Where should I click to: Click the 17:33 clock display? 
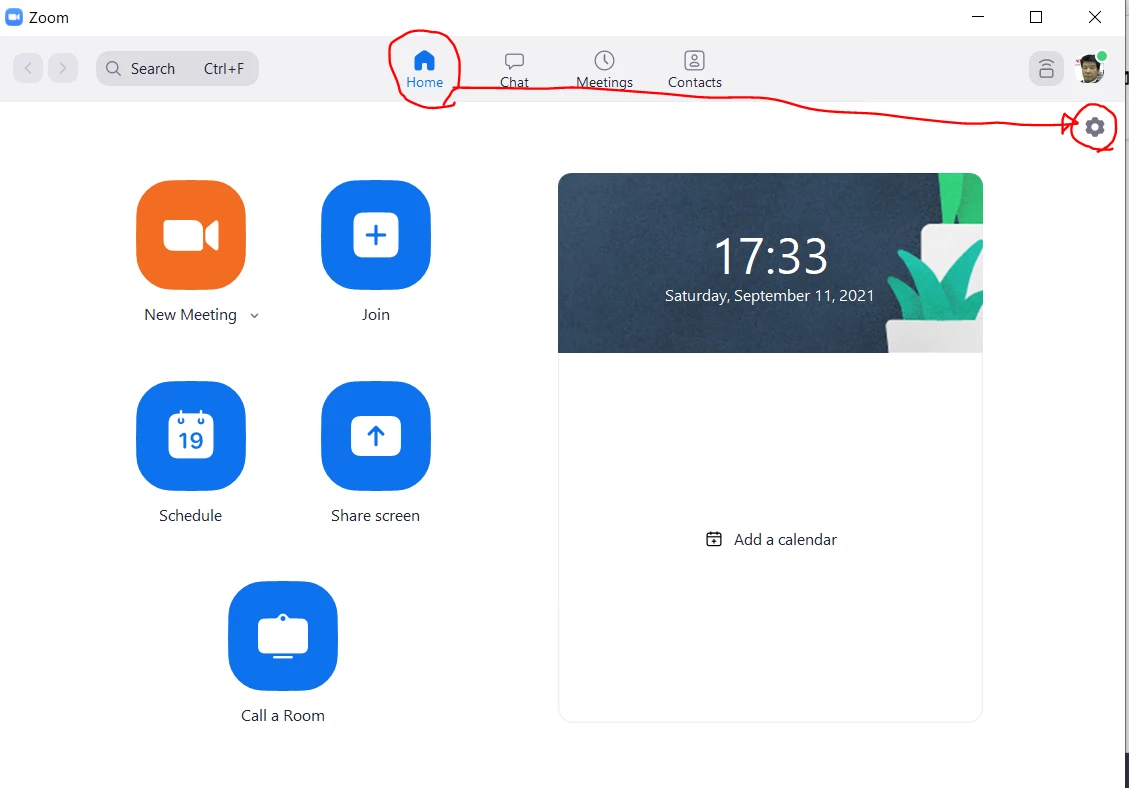(770, 256)
